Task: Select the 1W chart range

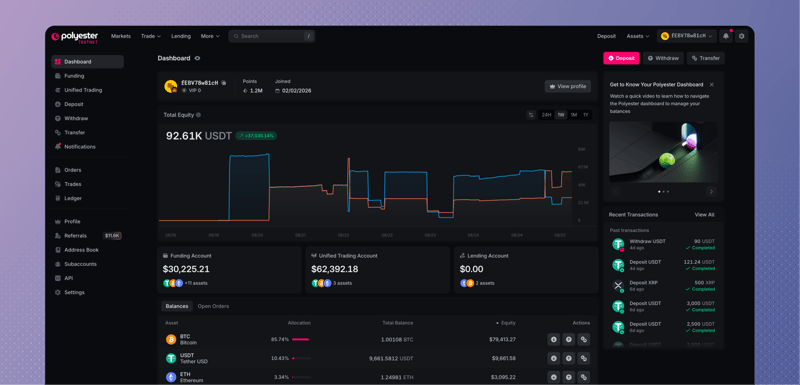Action: [x=561, y=115]
